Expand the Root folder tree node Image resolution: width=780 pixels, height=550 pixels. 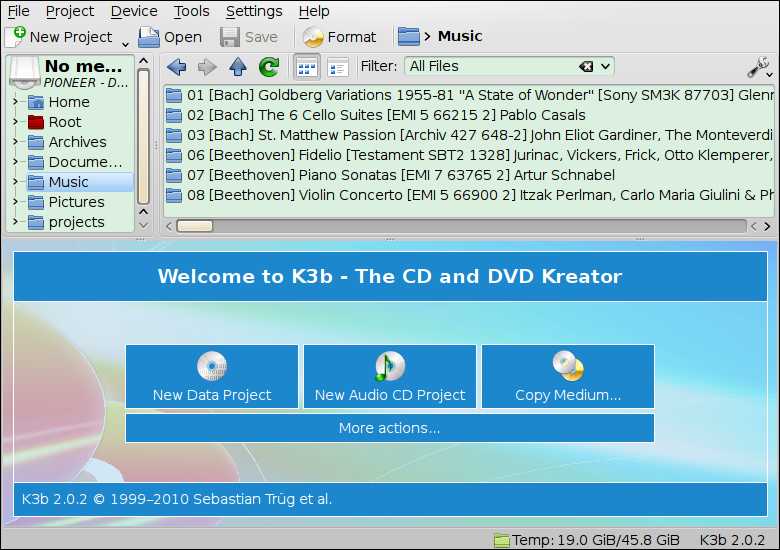pos(15,122)
